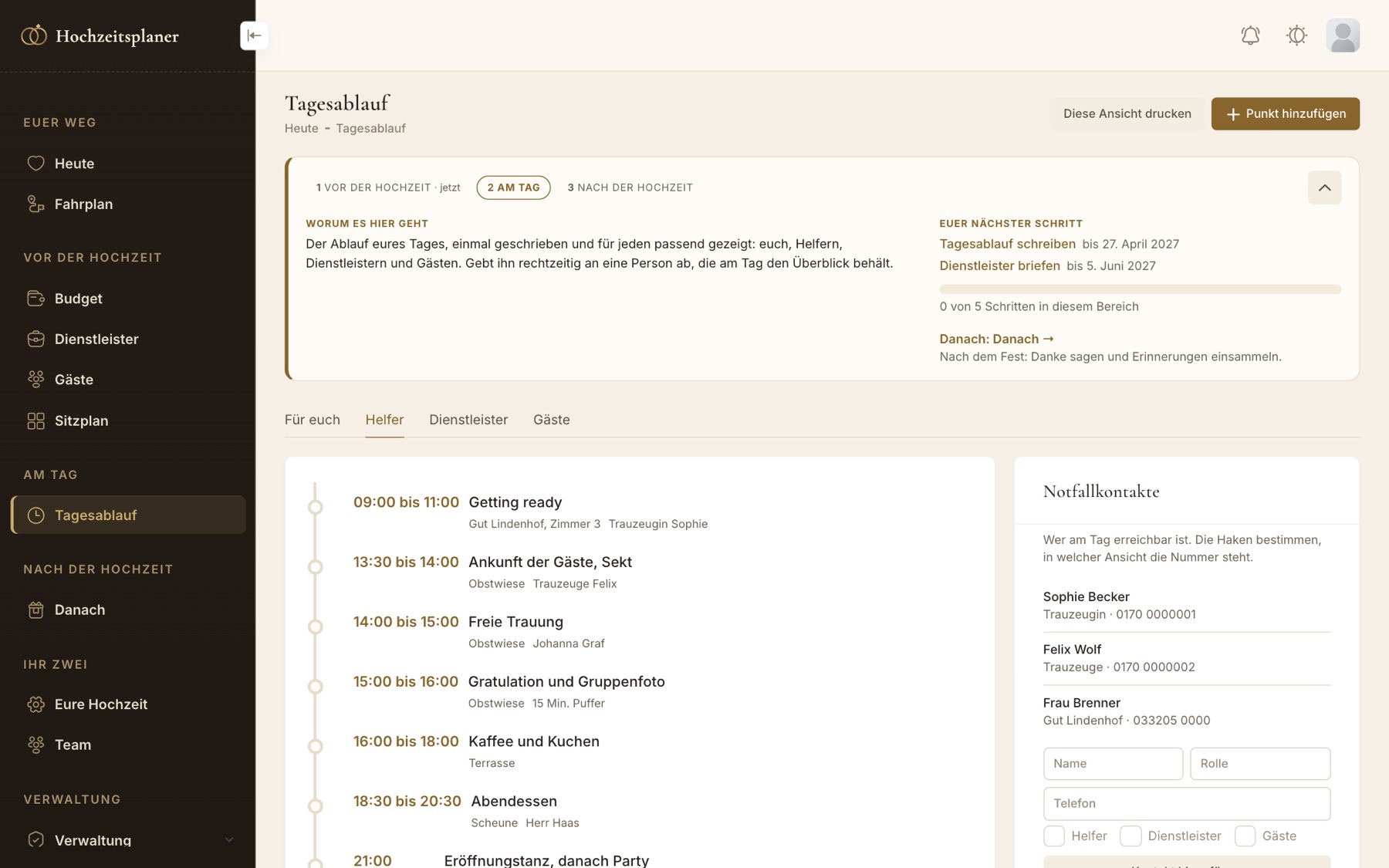Viewport: 1389px width, 868px height.
Task: Click the Verwaltung shield icon
Action: pyautogui.click(x=35, y=839)
